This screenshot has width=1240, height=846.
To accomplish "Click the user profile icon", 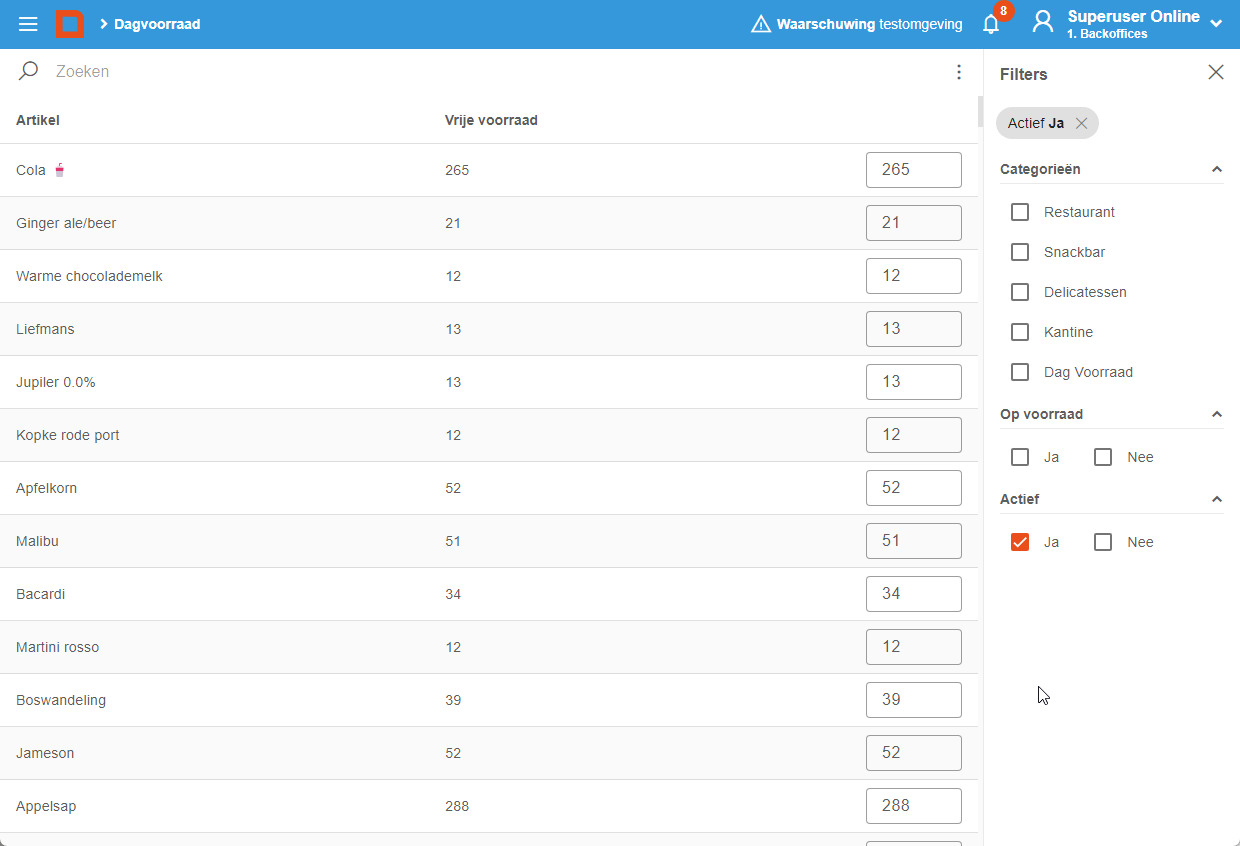I will [1043, 22].
